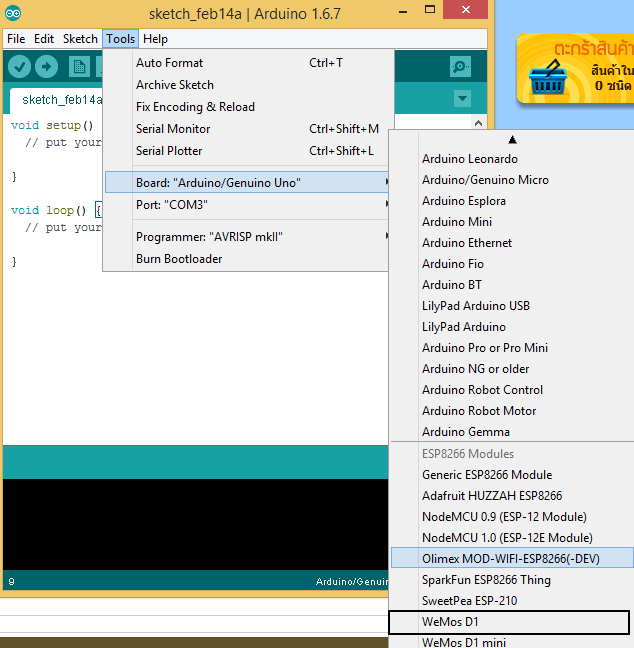The image size is (634, 648).
Task: Pick Adafruit HUZZAH ESP8266
Action: point(512,496)
